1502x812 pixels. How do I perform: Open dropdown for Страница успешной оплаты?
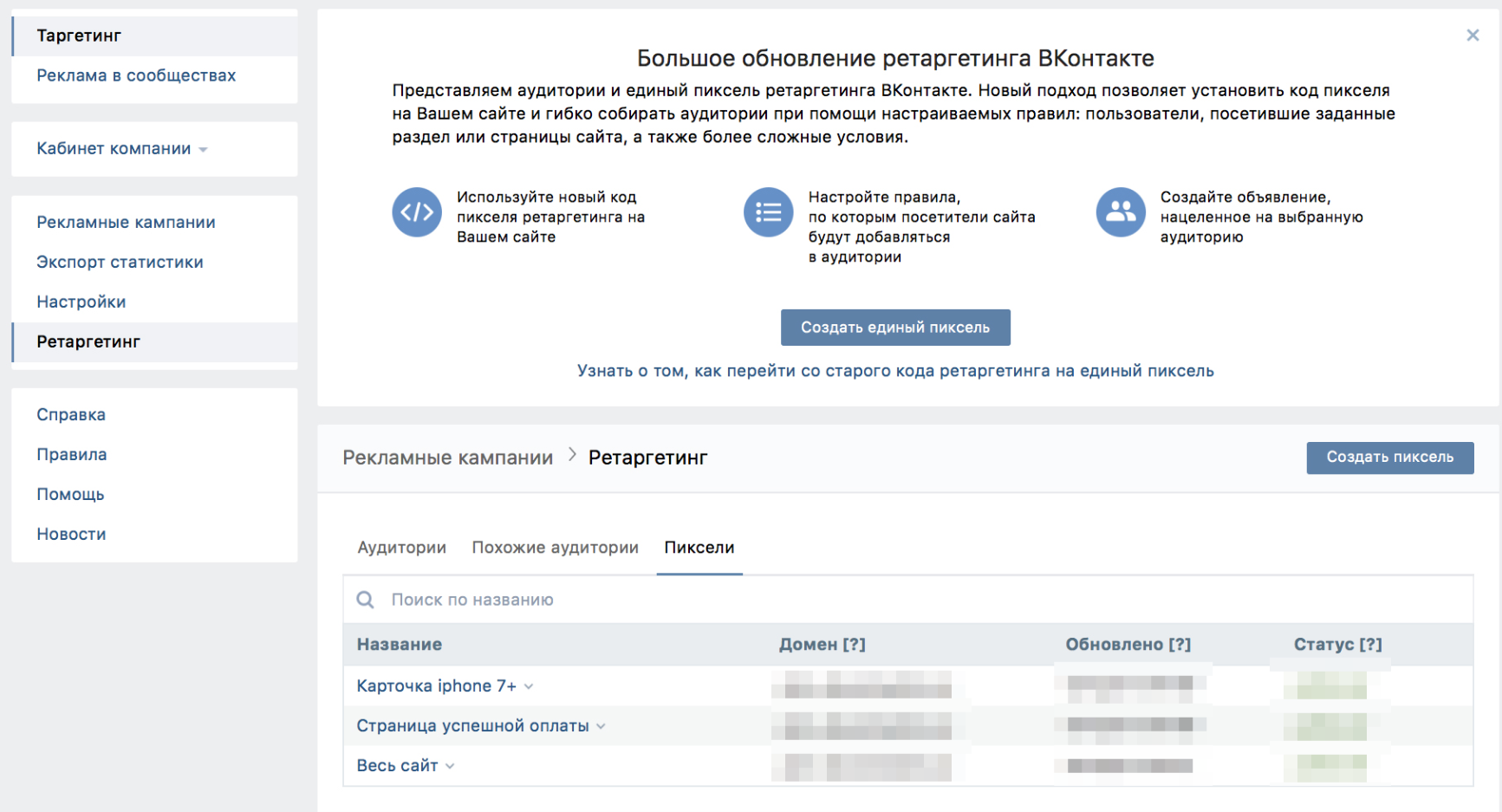(601, 726)
